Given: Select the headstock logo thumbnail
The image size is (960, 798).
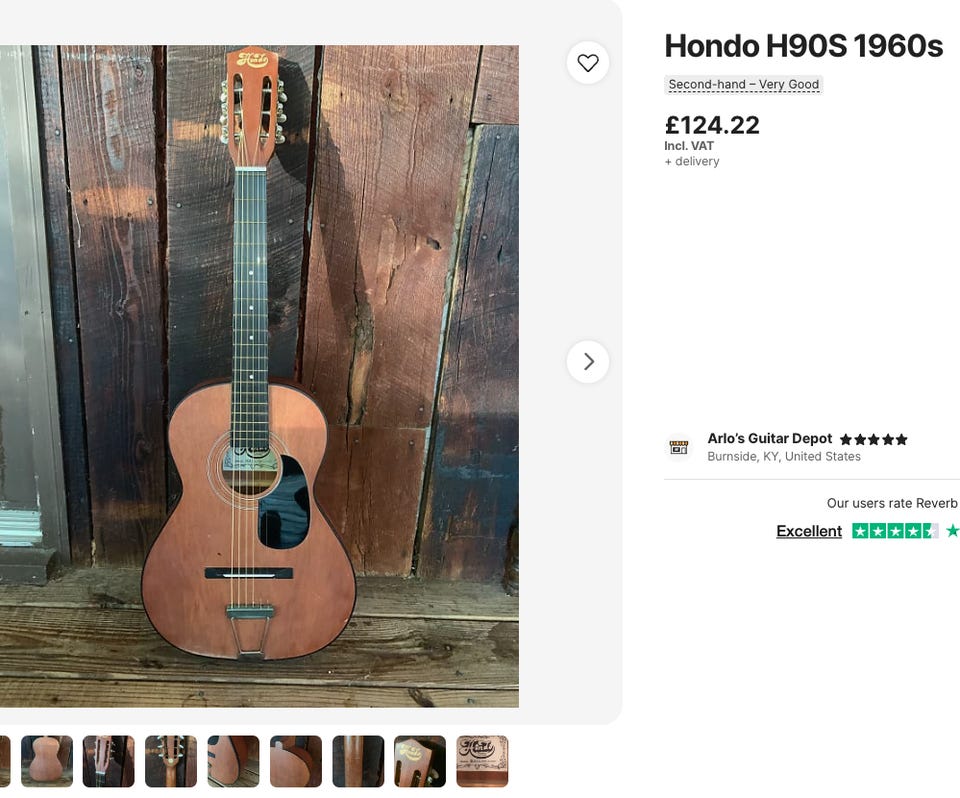Looking at the screenshot, I should (x=420, y=761).
